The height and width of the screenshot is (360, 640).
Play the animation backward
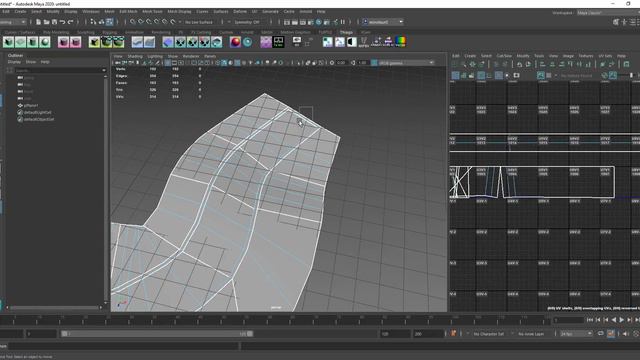point(613,320)
